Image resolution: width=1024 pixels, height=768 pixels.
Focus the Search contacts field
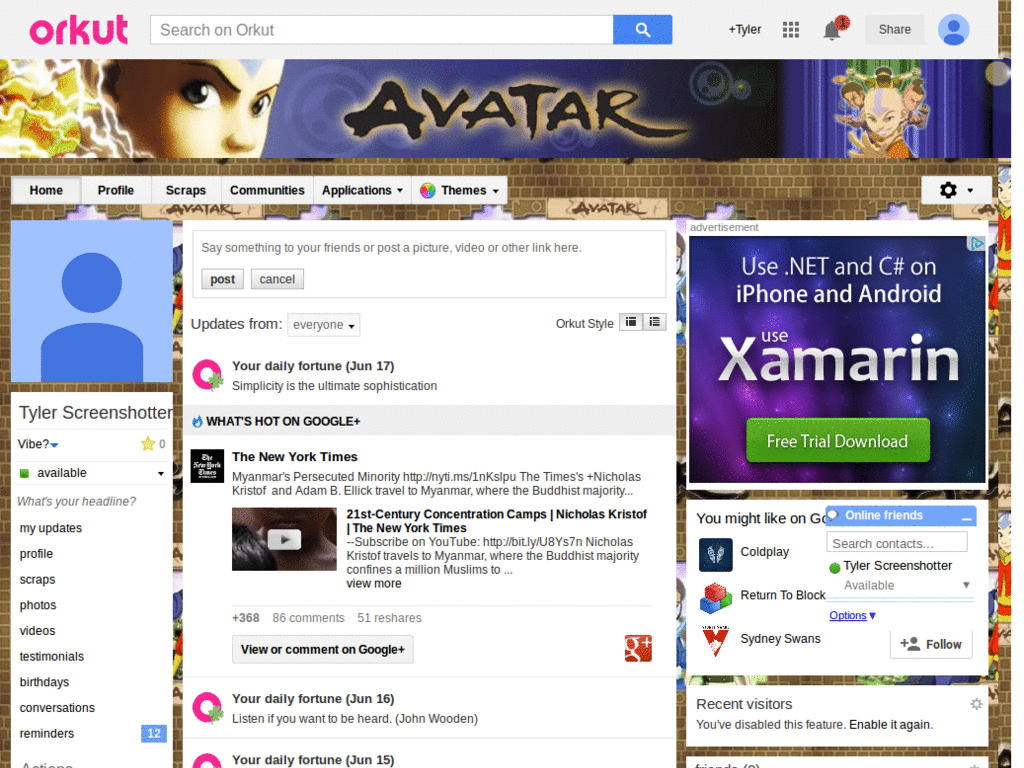coord(896,543)
